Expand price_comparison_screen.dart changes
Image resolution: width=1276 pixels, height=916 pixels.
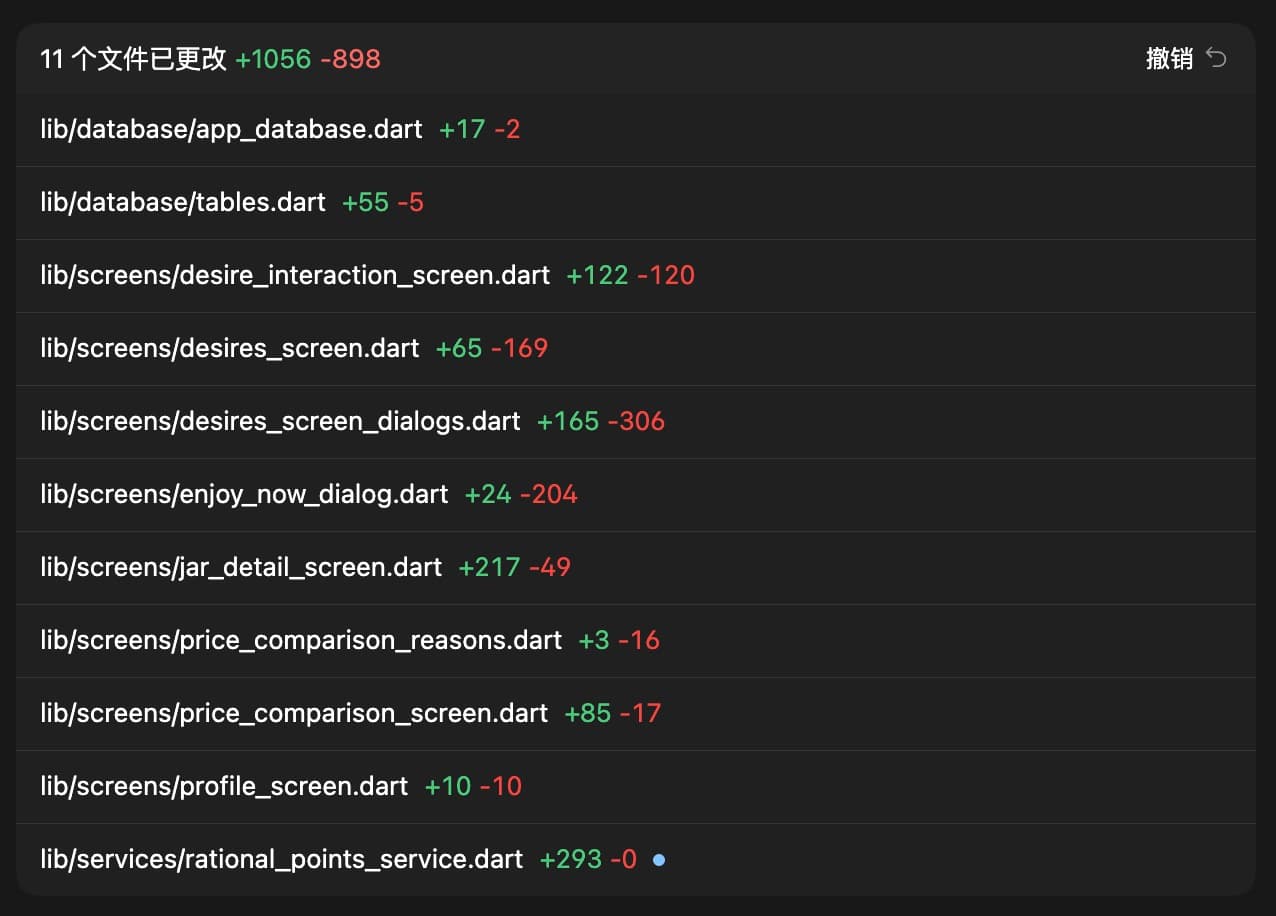(x=293, y=713)
